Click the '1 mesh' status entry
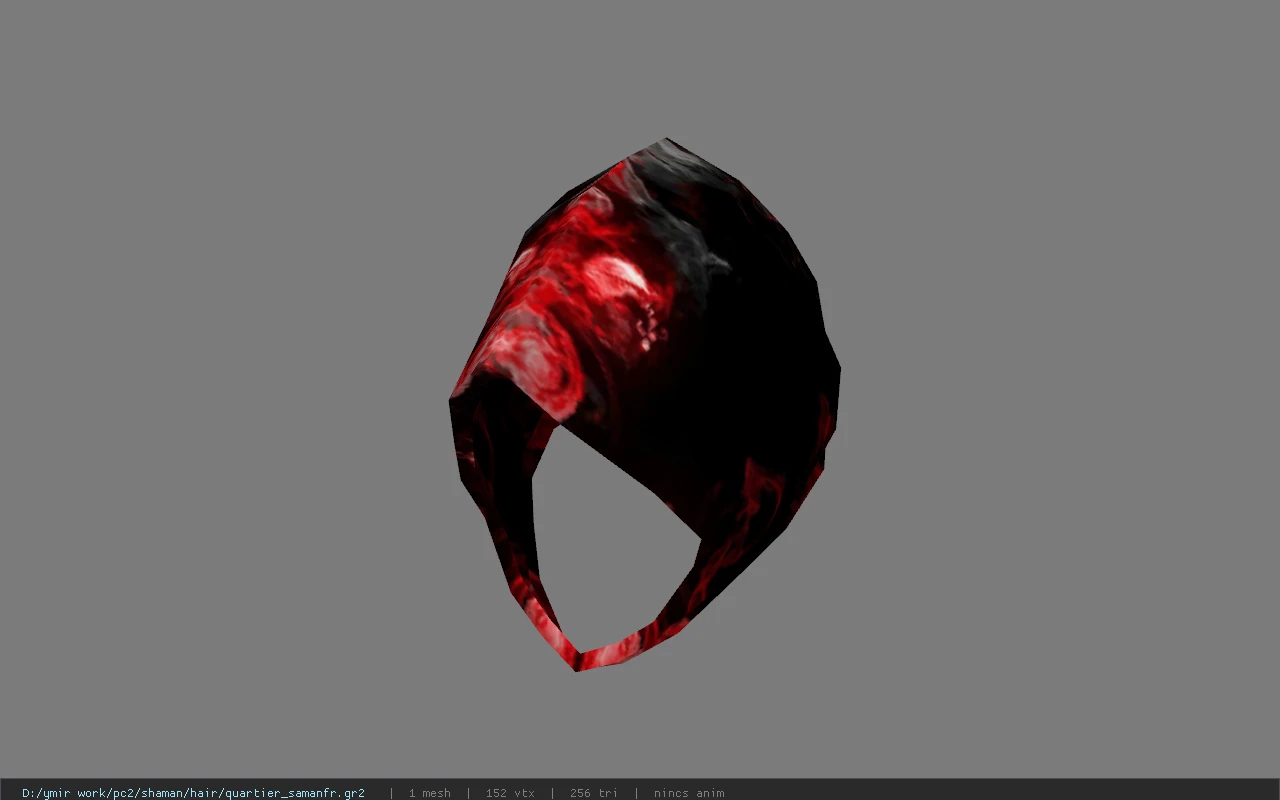1280x800 pixels. [429, 793]
